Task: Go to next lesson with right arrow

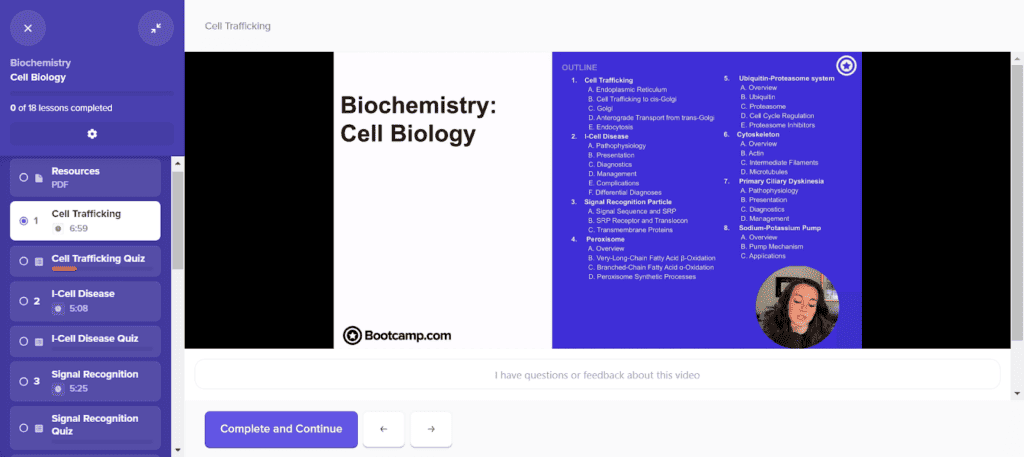Action: point(431,429)
